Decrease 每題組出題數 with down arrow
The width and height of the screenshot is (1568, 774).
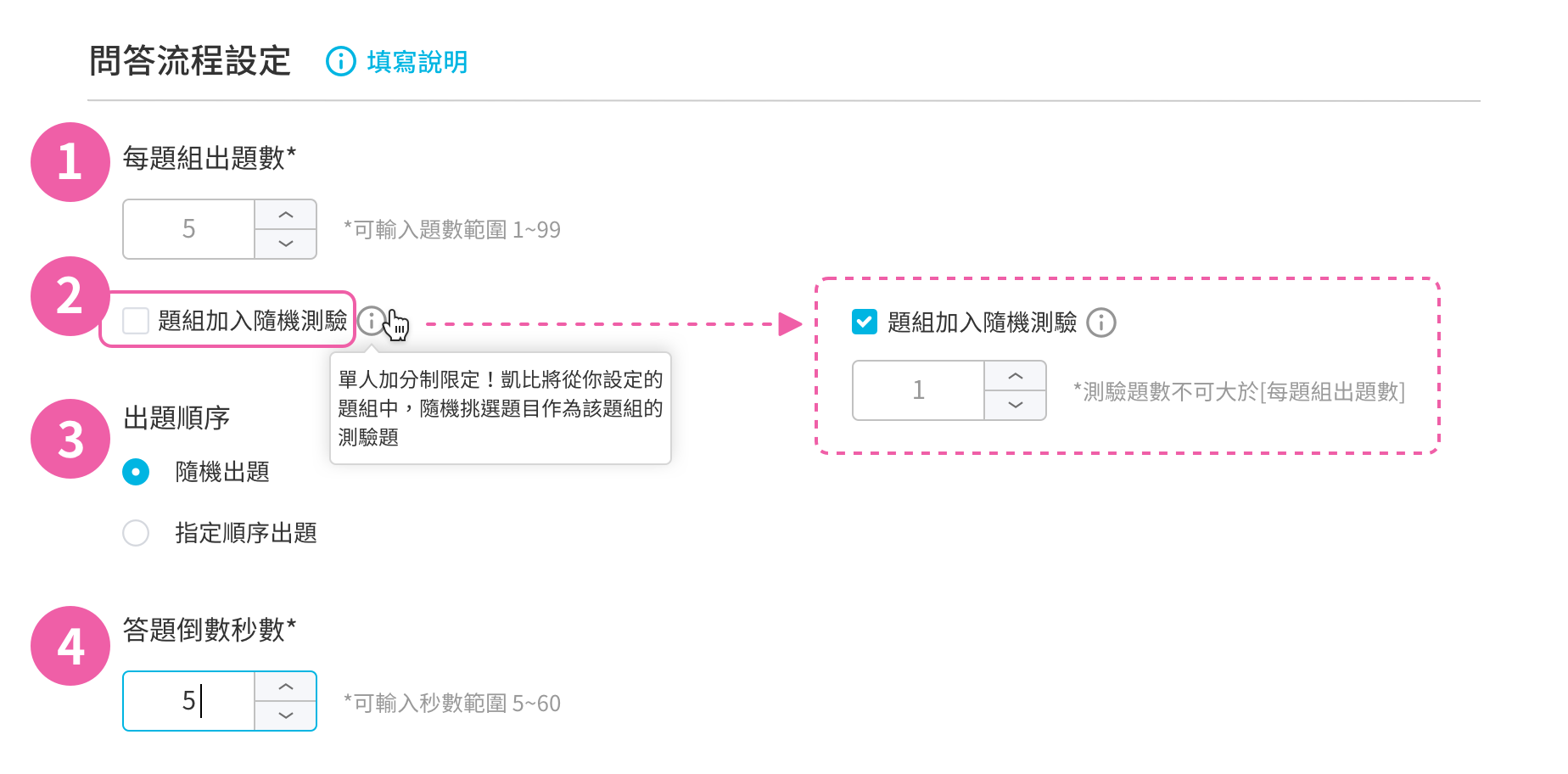click(286, 244)
